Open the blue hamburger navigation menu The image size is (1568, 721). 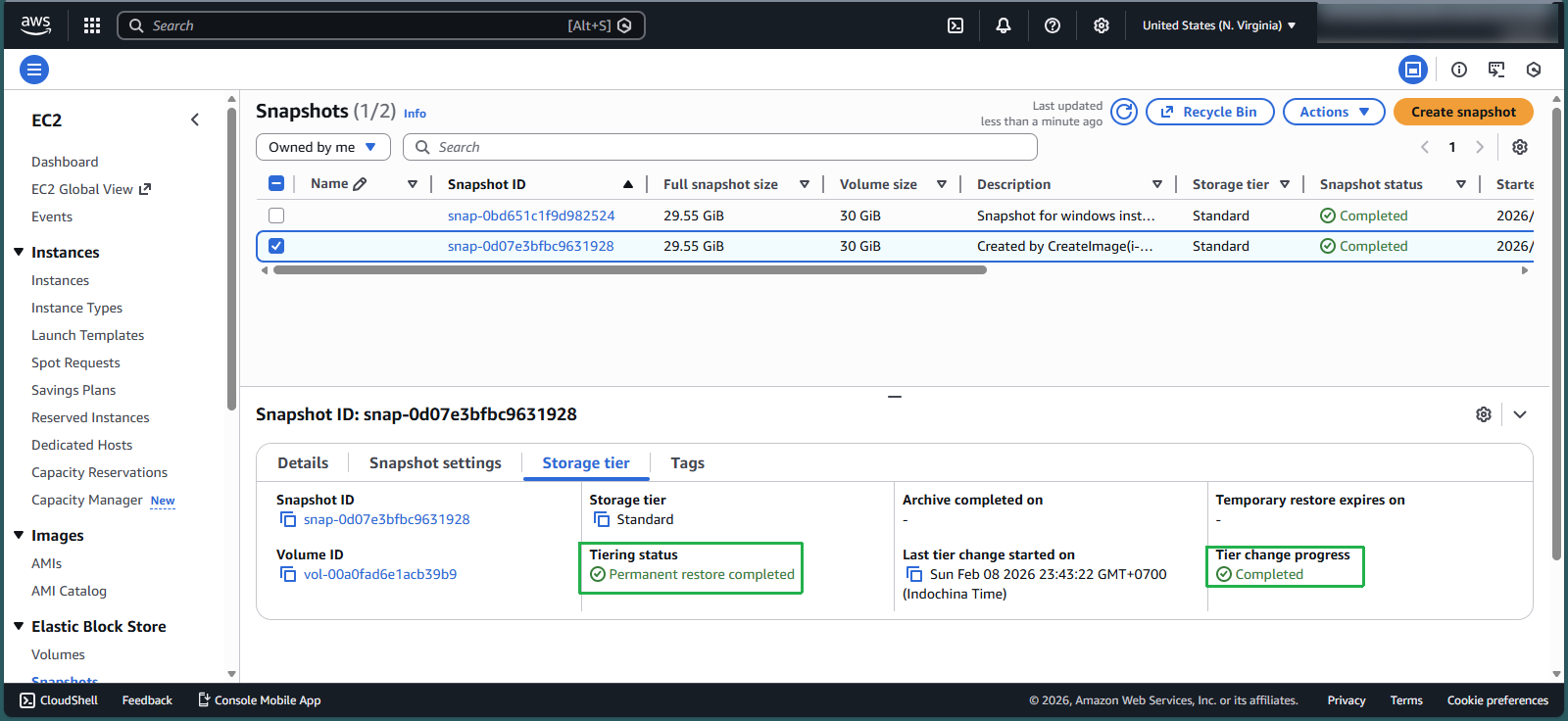[x=34, y=70]
